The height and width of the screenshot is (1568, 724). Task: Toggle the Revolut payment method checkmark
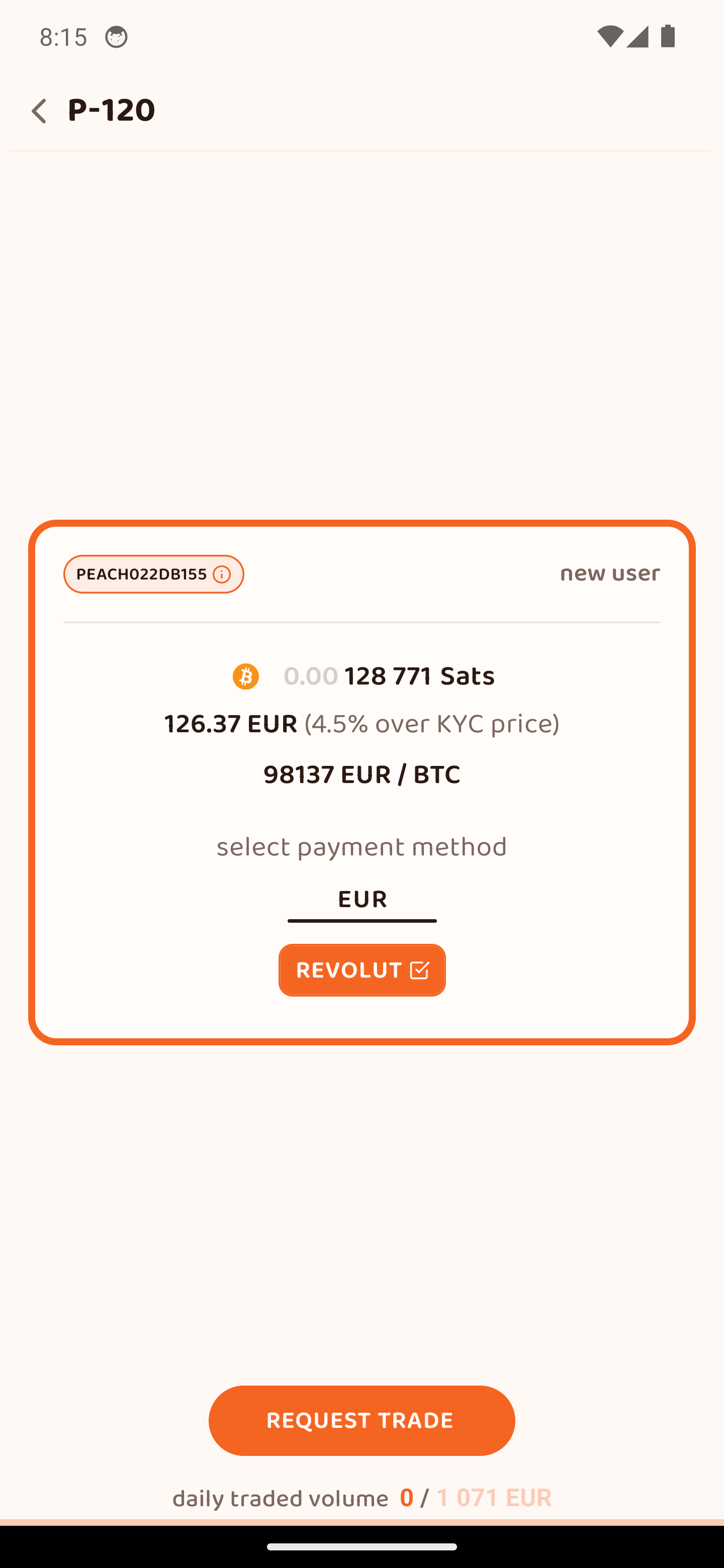(419, 970)
